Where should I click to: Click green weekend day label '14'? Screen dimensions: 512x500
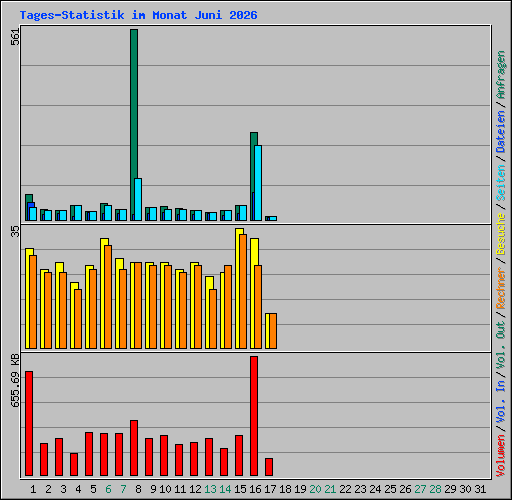click(x=225, y=489)
